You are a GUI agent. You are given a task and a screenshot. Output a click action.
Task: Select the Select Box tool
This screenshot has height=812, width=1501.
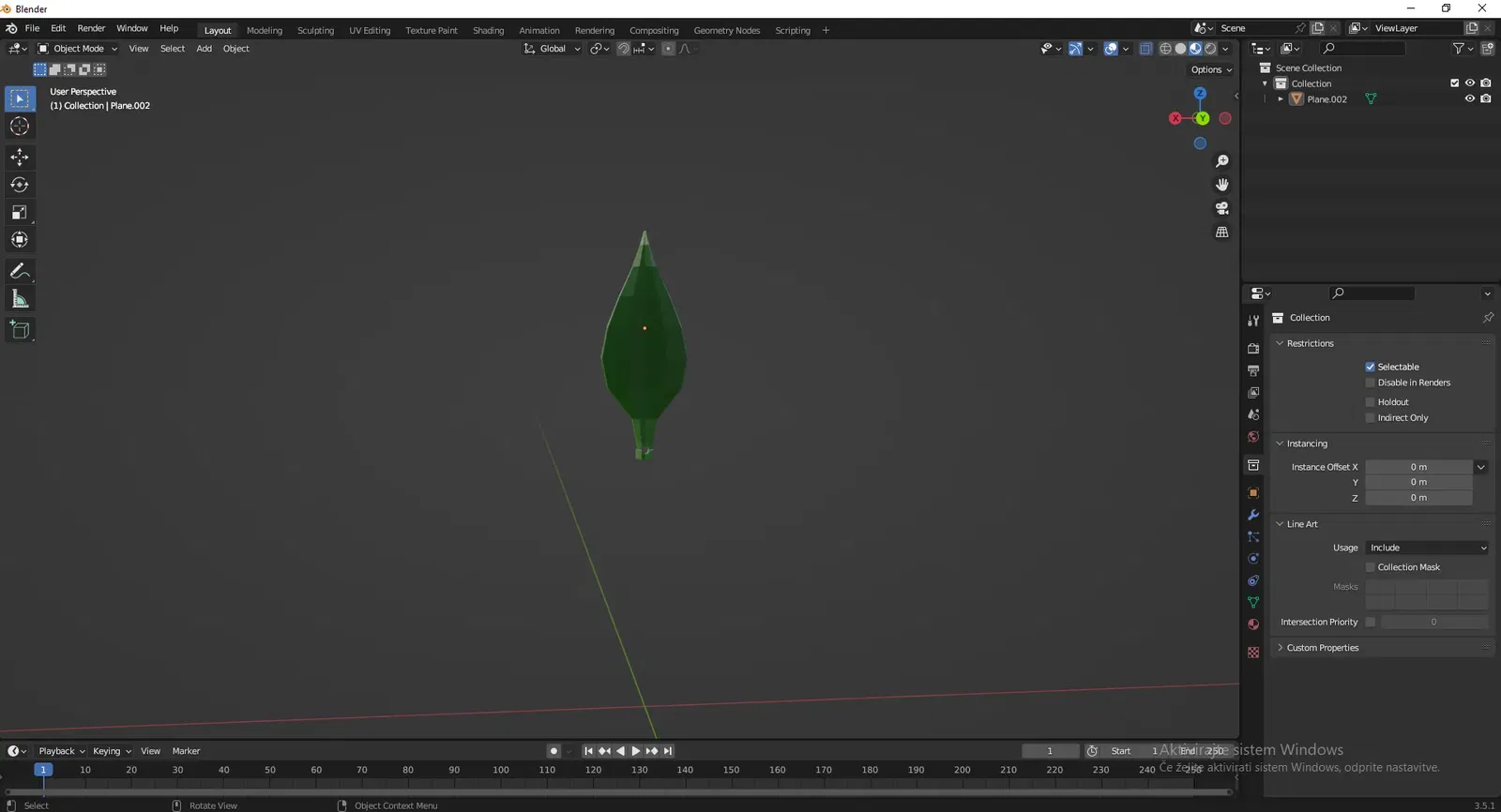[x=20, y=98]
